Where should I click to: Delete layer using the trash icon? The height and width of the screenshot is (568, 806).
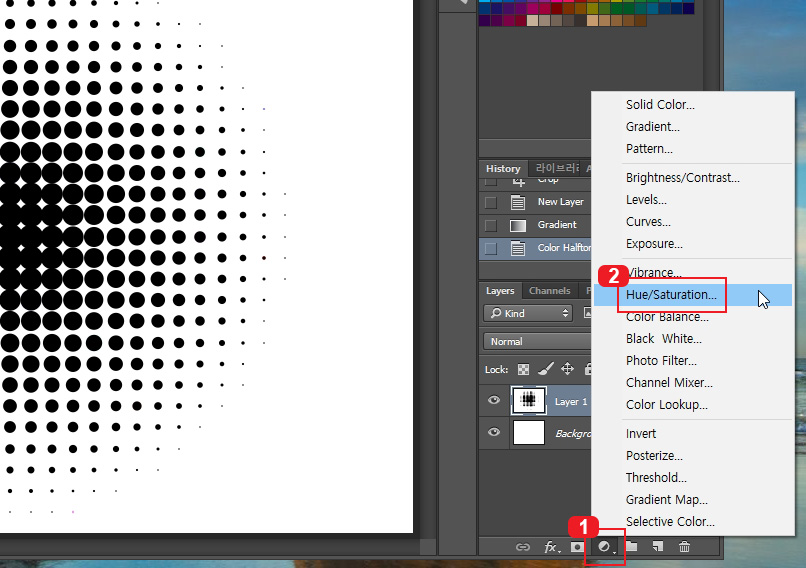[x=684, y=546]
